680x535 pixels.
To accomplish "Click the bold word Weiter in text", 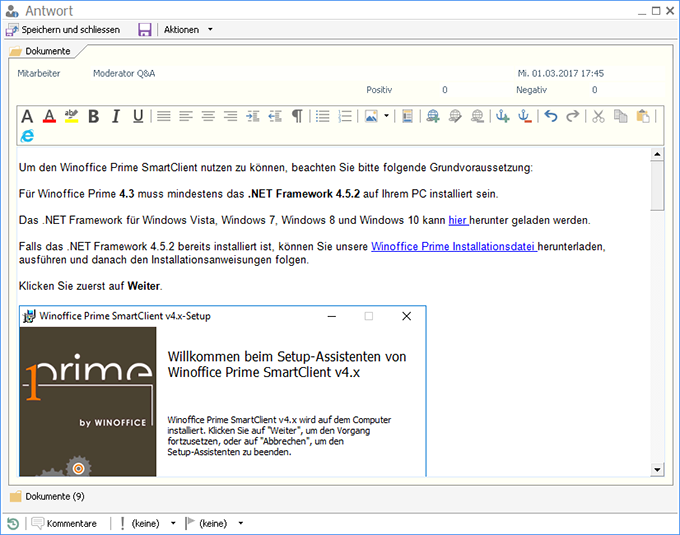I will point(144,286).
